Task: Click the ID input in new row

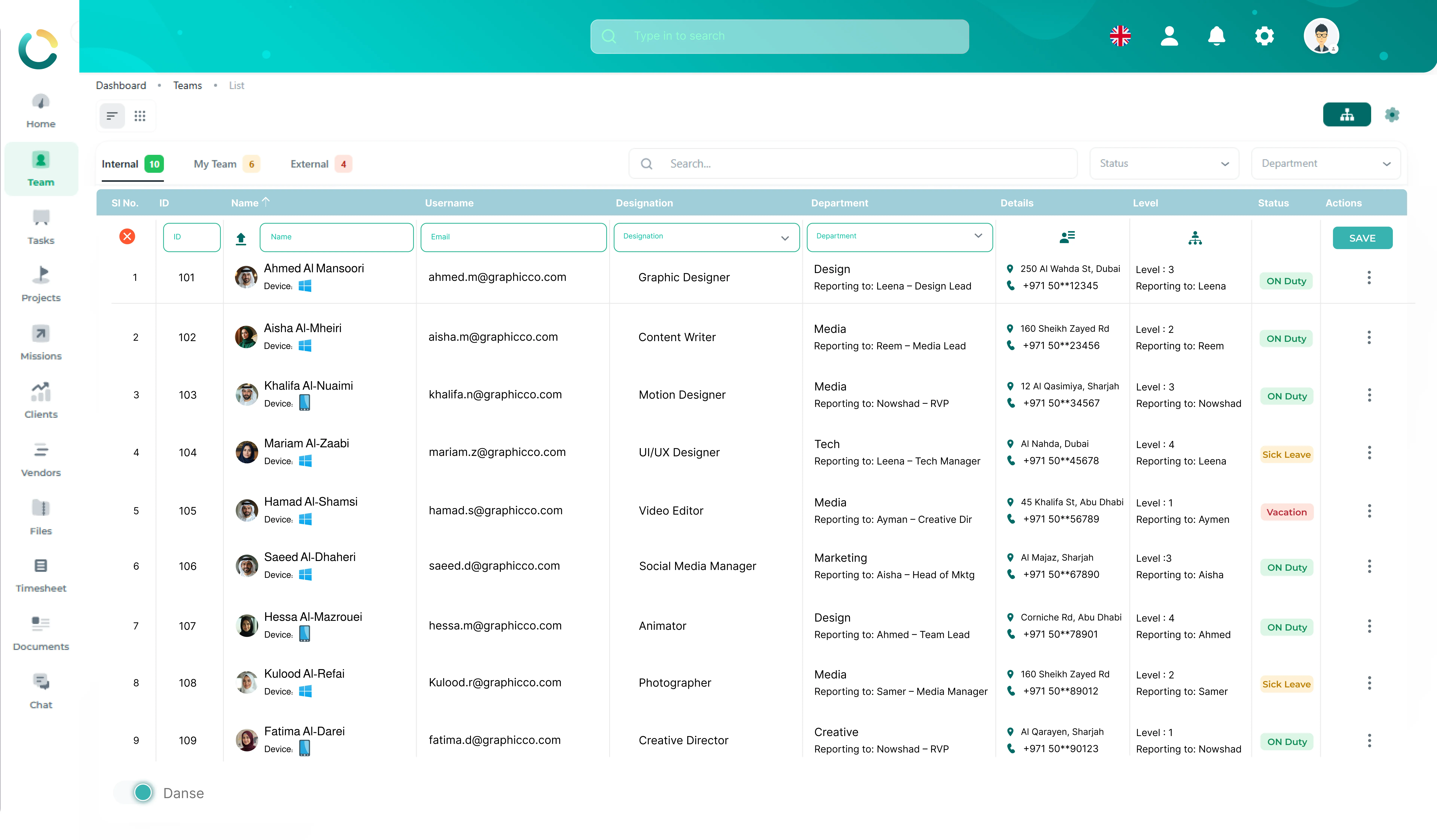Action: click(x=192, y=237)
